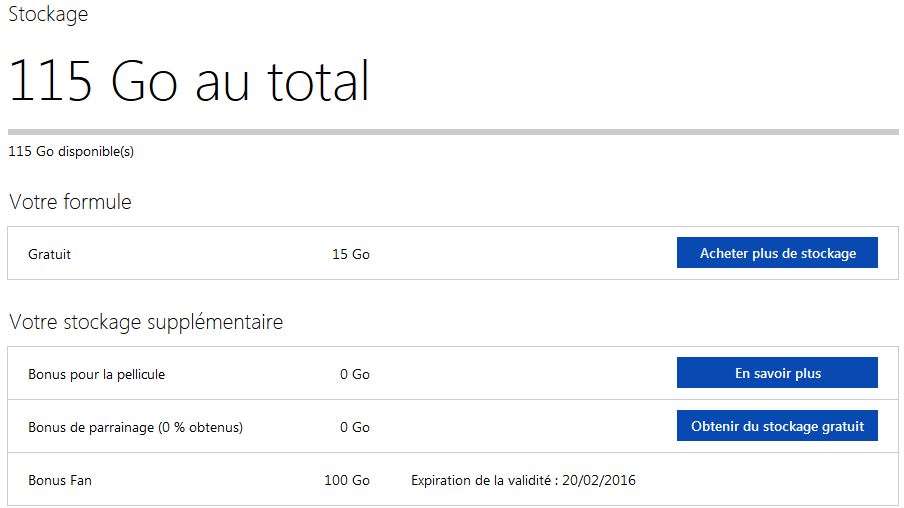The image size is (904, 508).
Task: Select the Bonus pour la pellicule label
Action: coord(97,374)
